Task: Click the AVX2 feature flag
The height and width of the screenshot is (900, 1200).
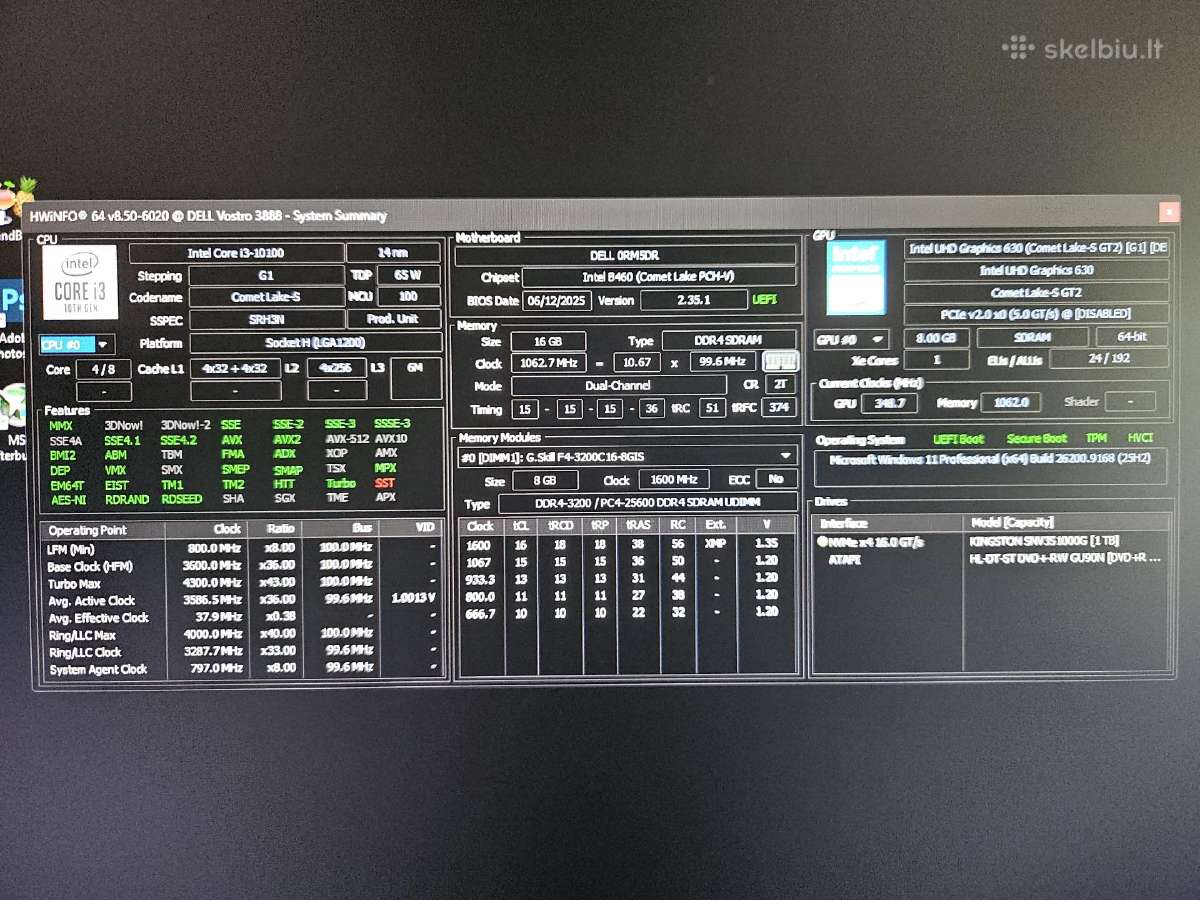Action: [x=287, y=439]
